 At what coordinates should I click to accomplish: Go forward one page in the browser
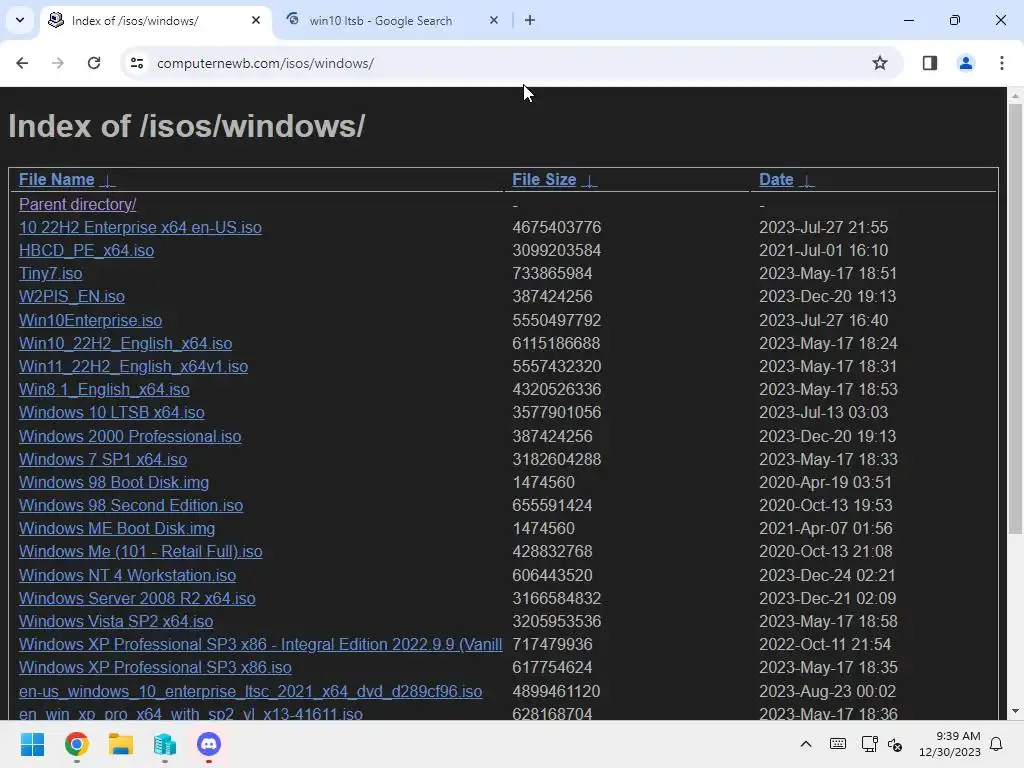58,63
